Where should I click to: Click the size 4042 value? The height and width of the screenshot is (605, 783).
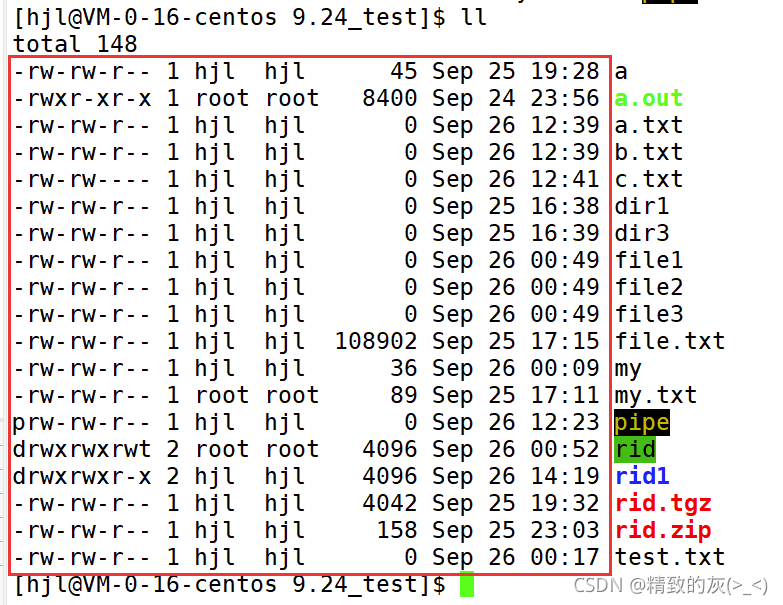(390, 503)
